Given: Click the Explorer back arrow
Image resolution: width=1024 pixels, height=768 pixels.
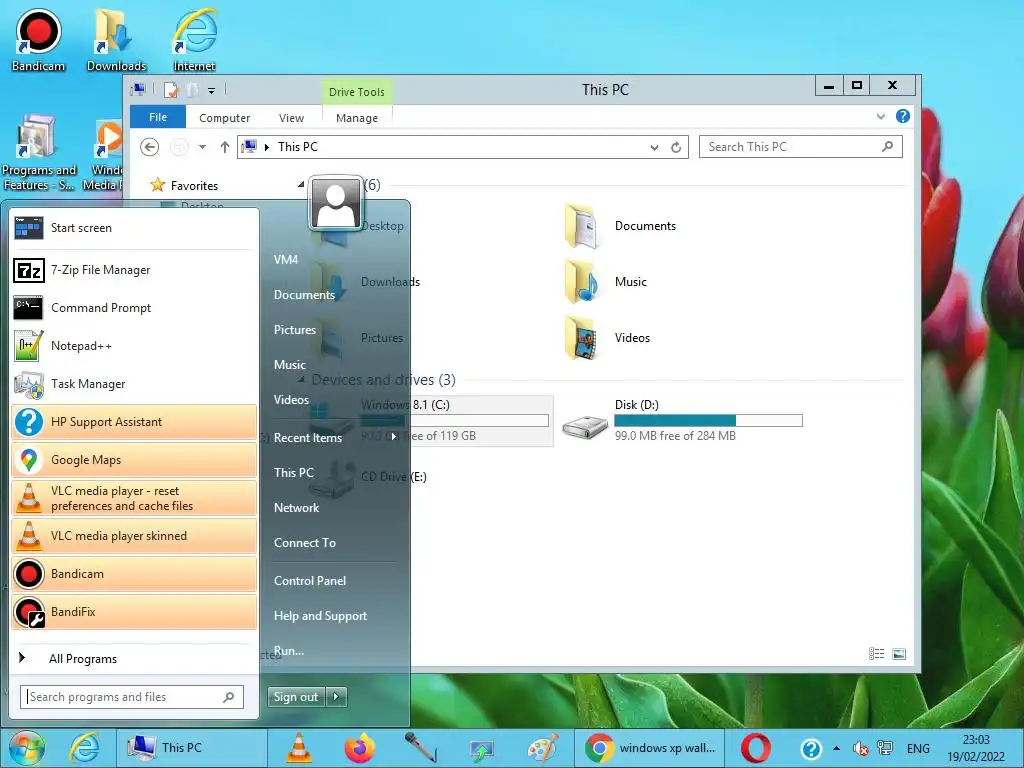Looking at the screenshot, I should (150, 147).
